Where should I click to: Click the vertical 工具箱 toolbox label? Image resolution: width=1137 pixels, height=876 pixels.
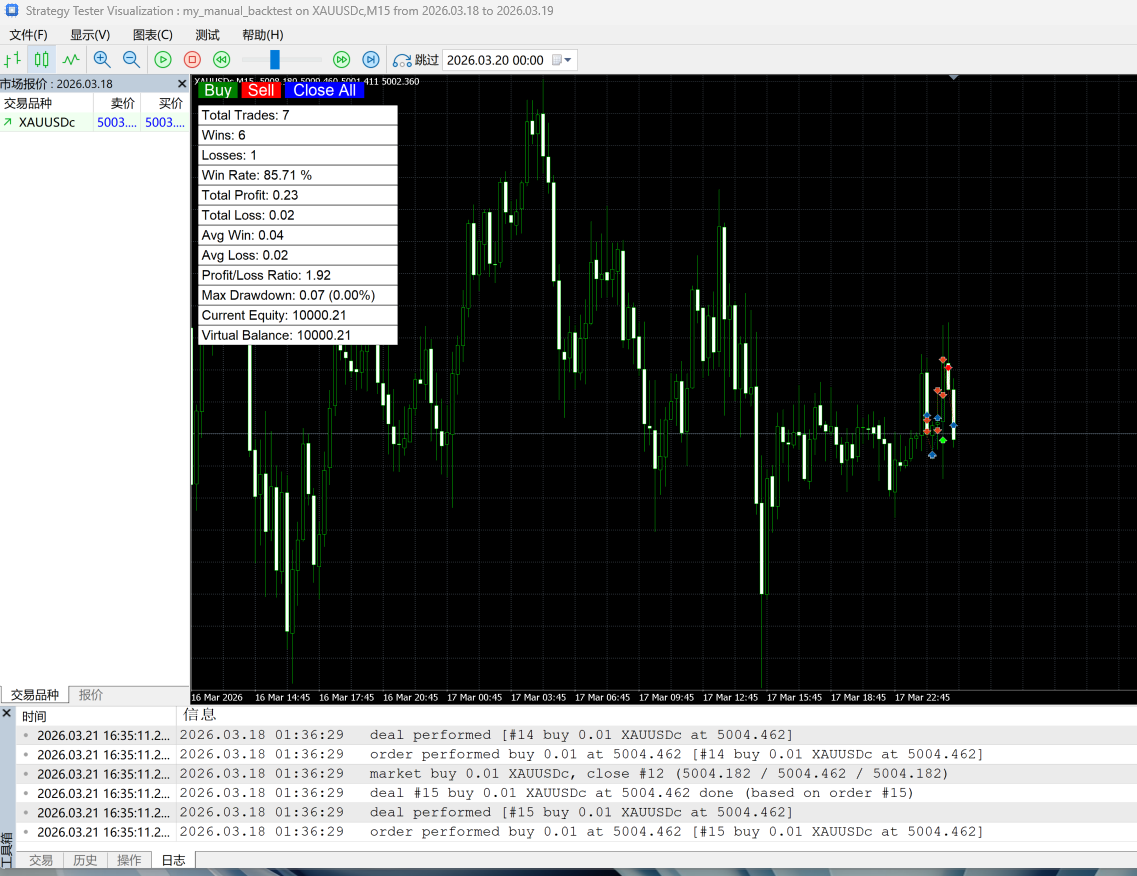(7, 849)
